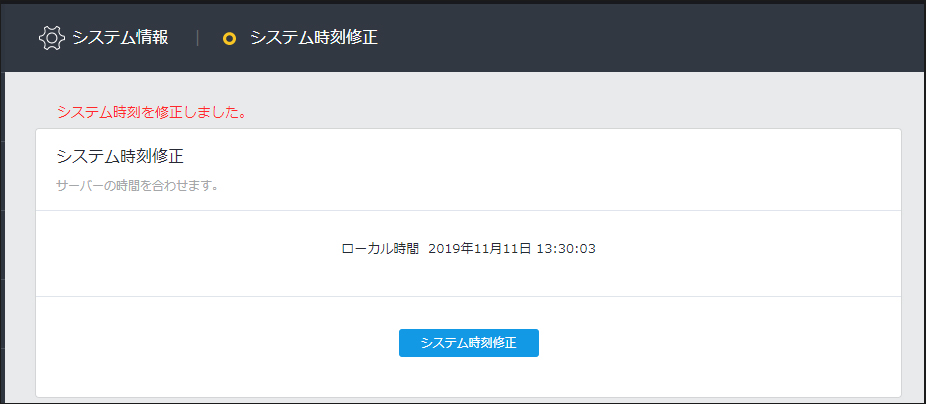This screenshot has width=926, height=404.
Task: Open the システム情報 header item
Action: click(120, 38)
